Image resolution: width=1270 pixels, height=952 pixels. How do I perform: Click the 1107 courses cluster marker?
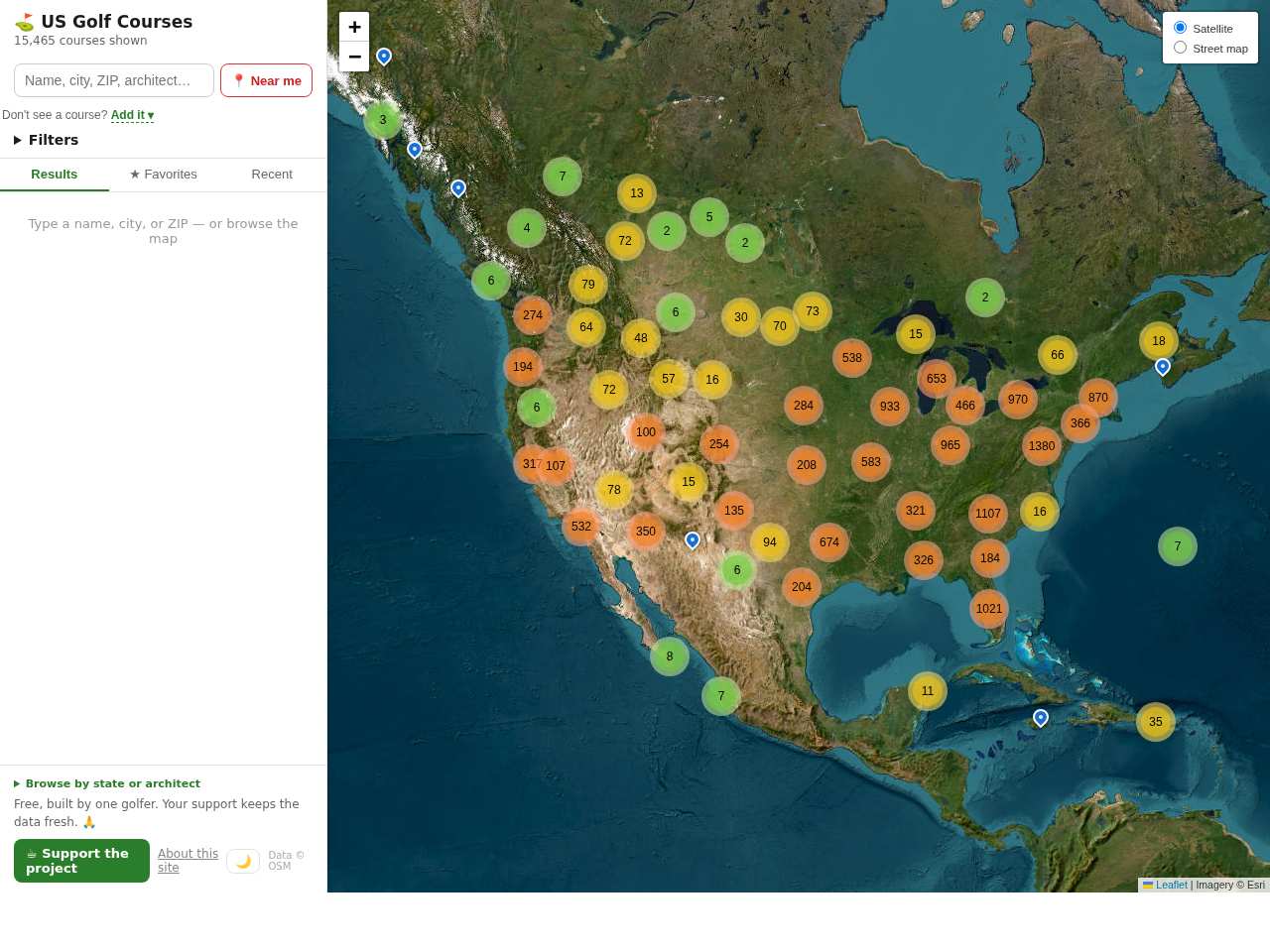tap(988, 514)
